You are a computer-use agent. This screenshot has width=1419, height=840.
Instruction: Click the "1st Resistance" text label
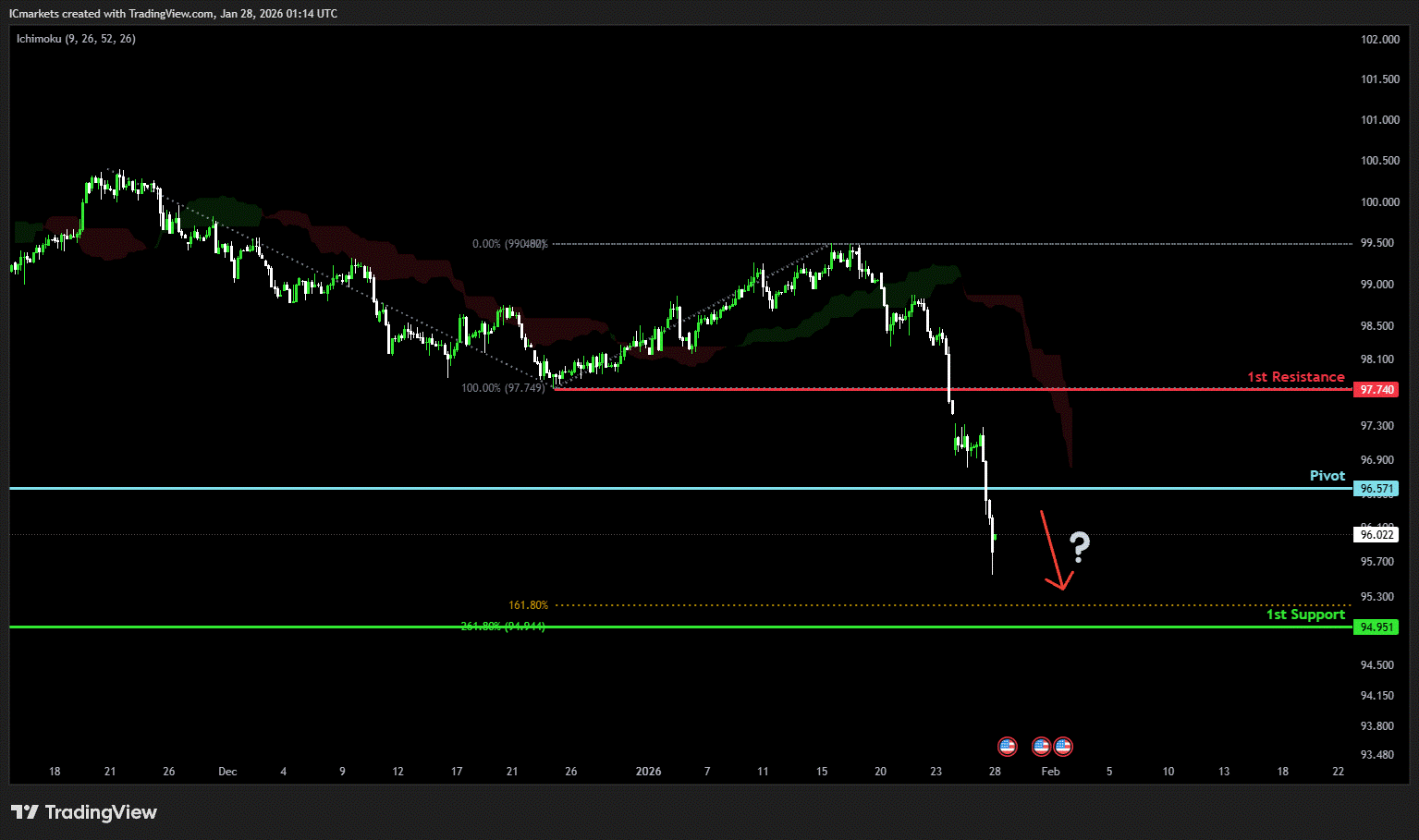point(1295,377)
